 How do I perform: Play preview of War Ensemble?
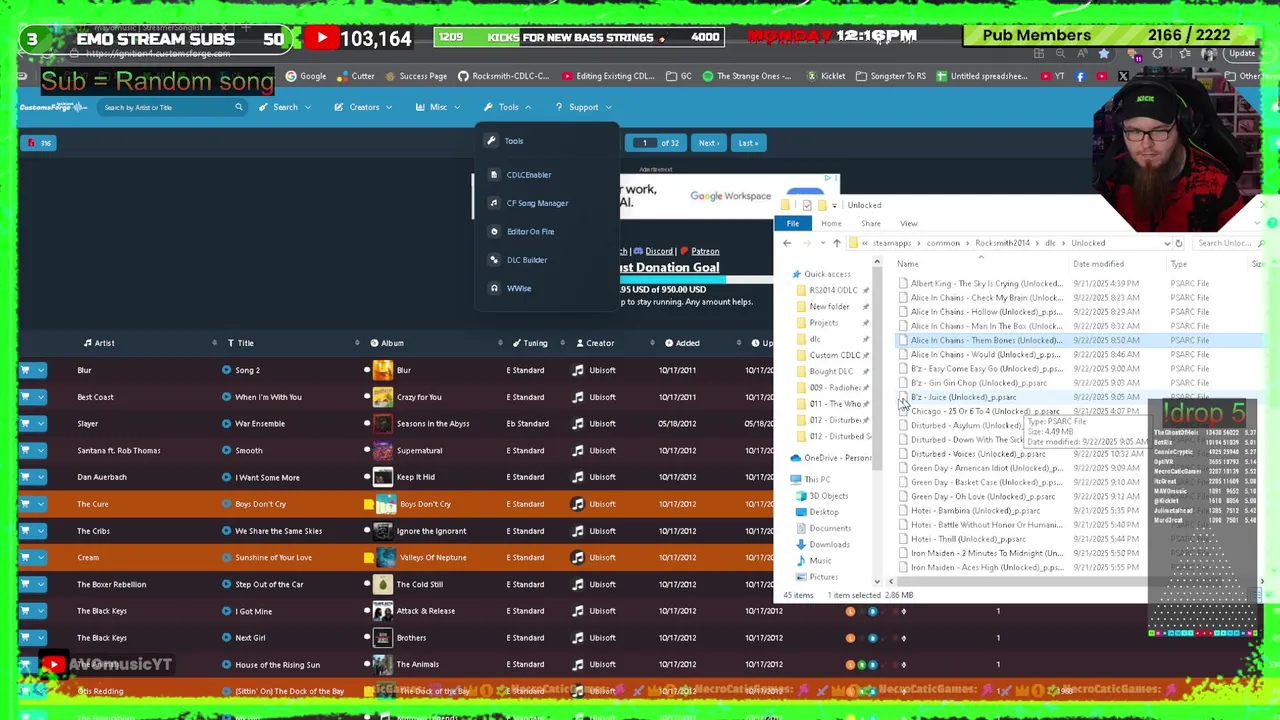(227, 424)
